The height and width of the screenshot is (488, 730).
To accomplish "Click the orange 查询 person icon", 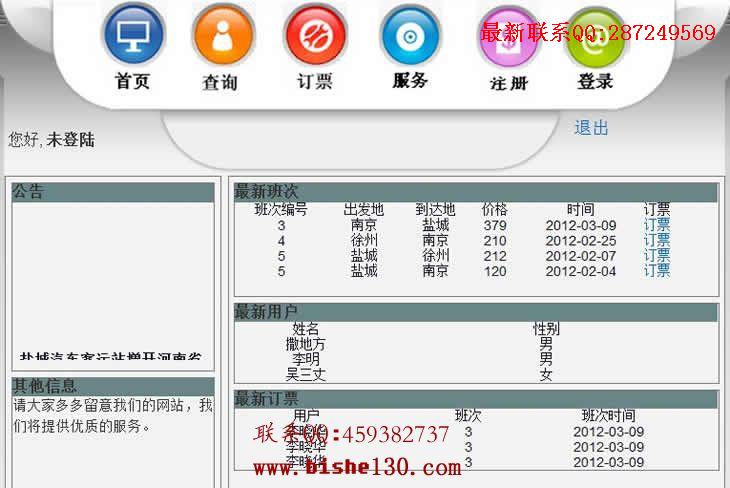I will coord(223,35).
